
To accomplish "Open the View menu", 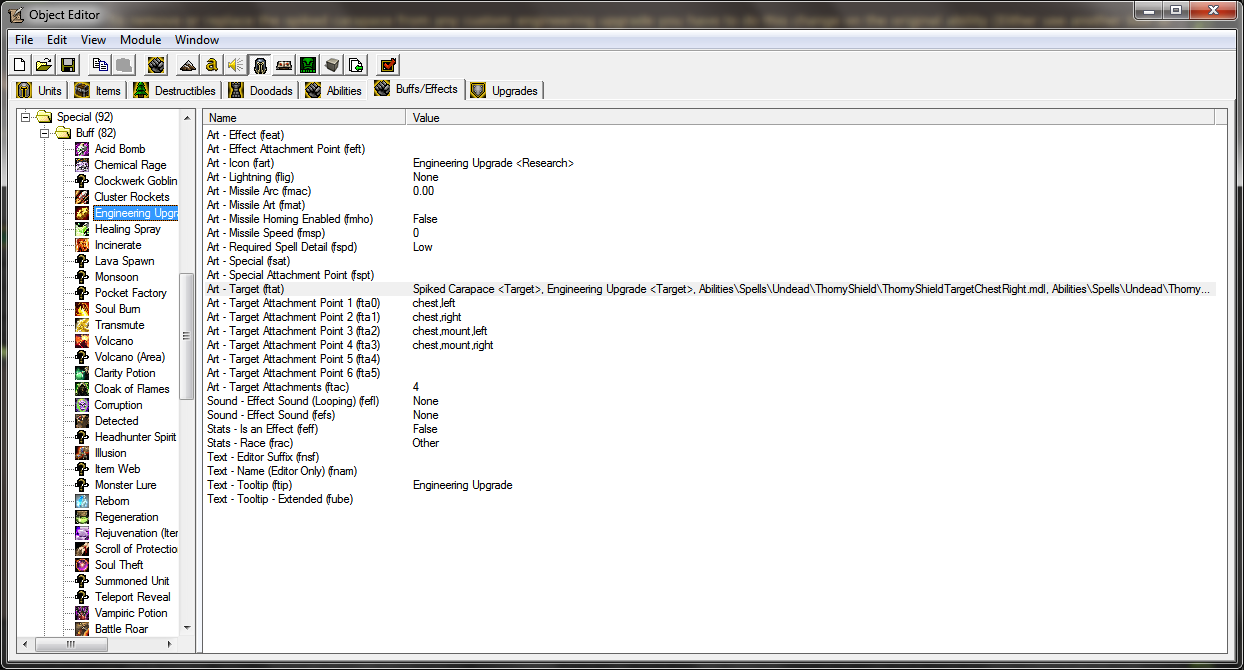I will click(93, 40).
